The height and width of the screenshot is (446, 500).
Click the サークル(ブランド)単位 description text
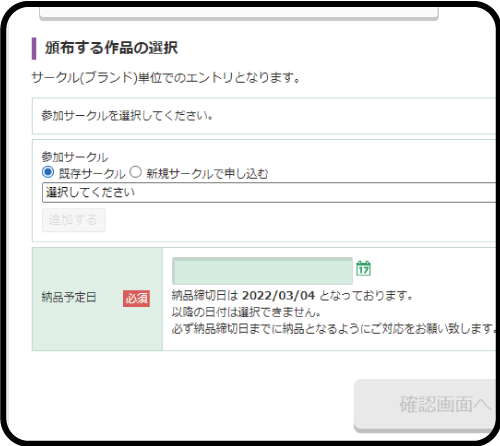[x=166, y=78]
